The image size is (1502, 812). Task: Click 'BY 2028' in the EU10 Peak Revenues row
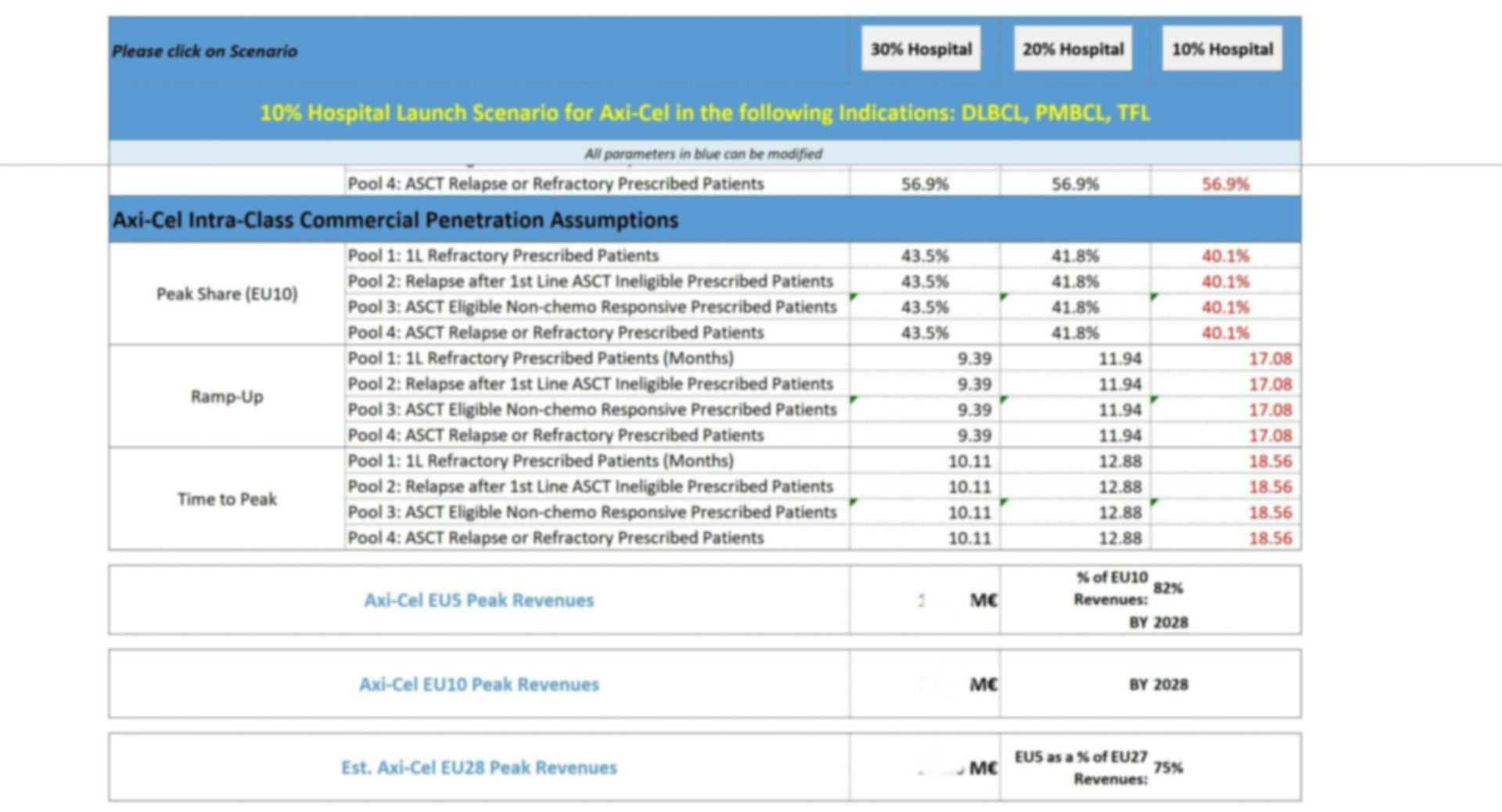1158,684
